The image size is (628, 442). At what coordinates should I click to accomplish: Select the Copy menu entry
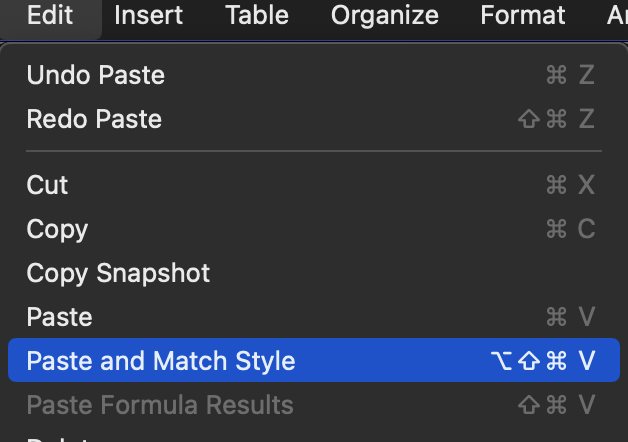57,229
